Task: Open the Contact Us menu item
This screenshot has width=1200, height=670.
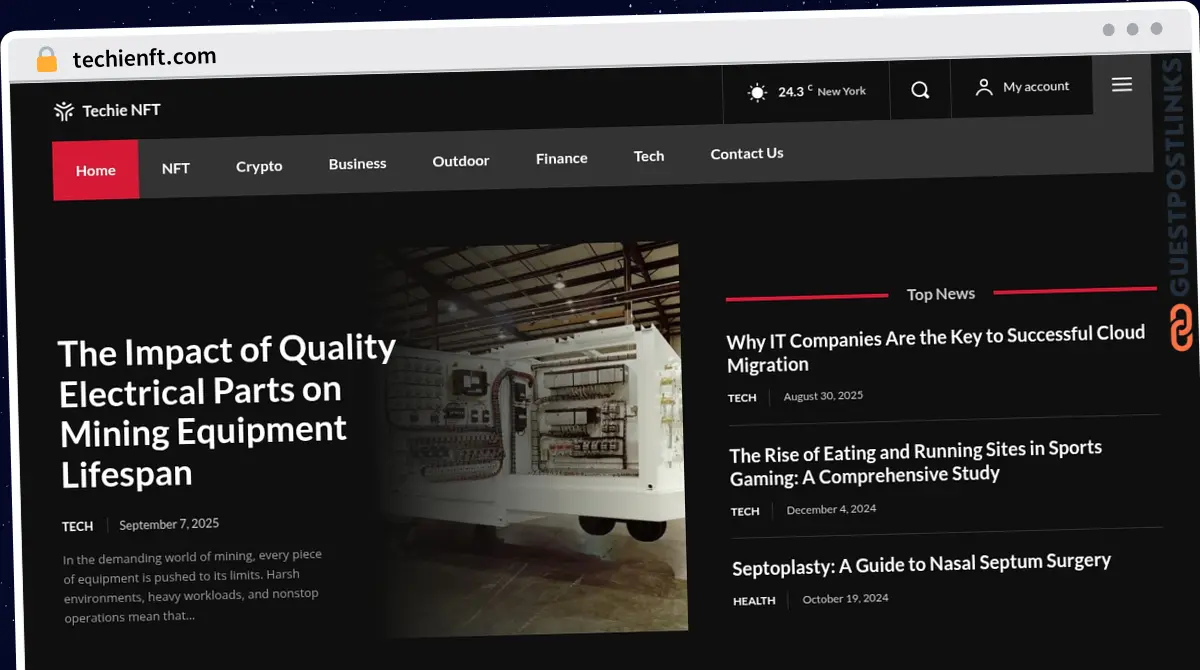Action: [747, 153]
